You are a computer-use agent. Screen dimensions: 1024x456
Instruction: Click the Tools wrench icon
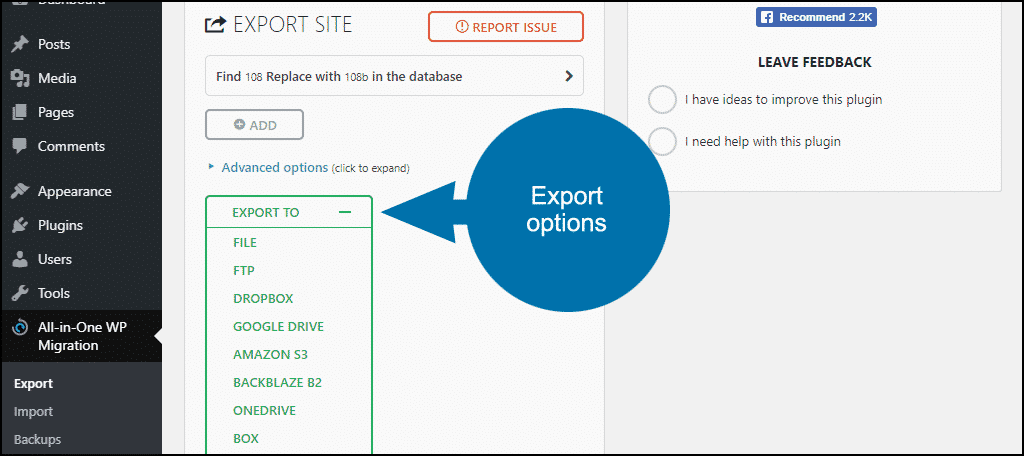tap(20, 293)
